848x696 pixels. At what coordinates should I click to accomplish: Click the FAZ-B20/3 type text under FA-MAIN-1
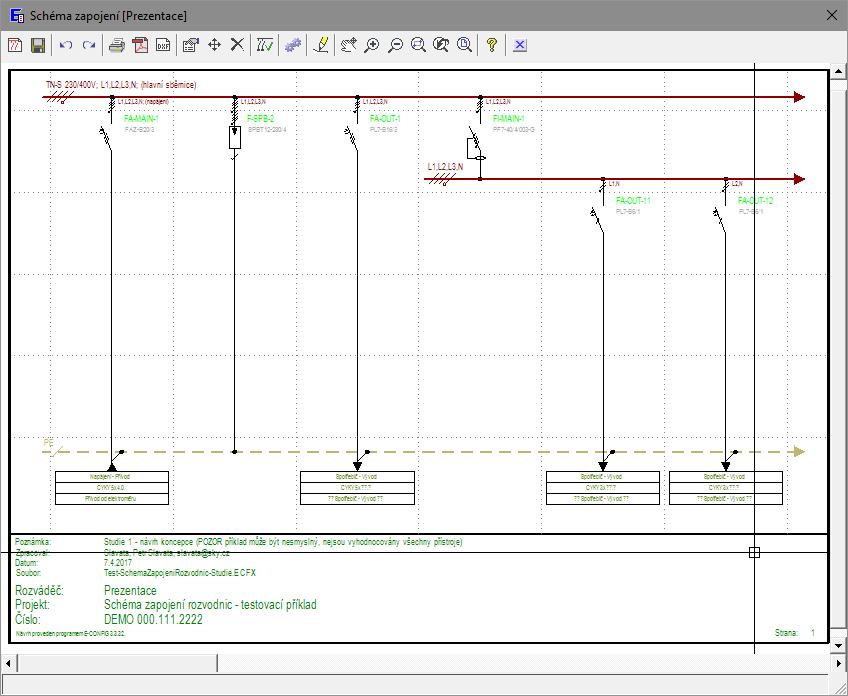click(x=140, y=130)
